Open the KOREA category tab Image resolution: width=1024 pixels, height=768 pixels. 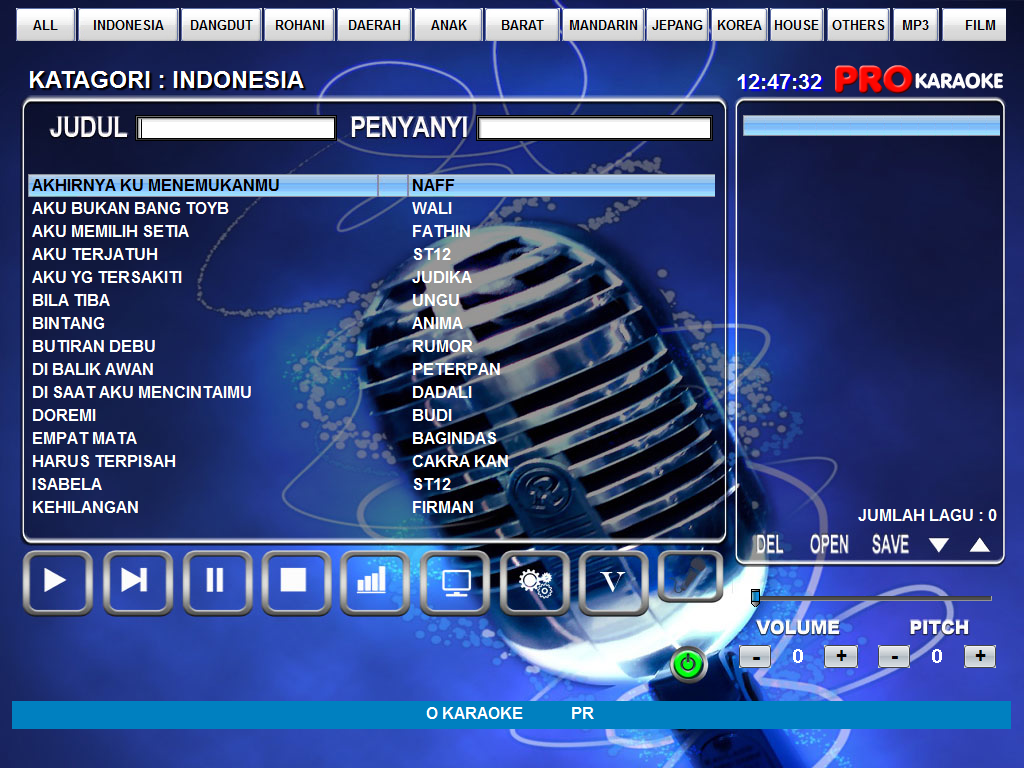(739, 25)
